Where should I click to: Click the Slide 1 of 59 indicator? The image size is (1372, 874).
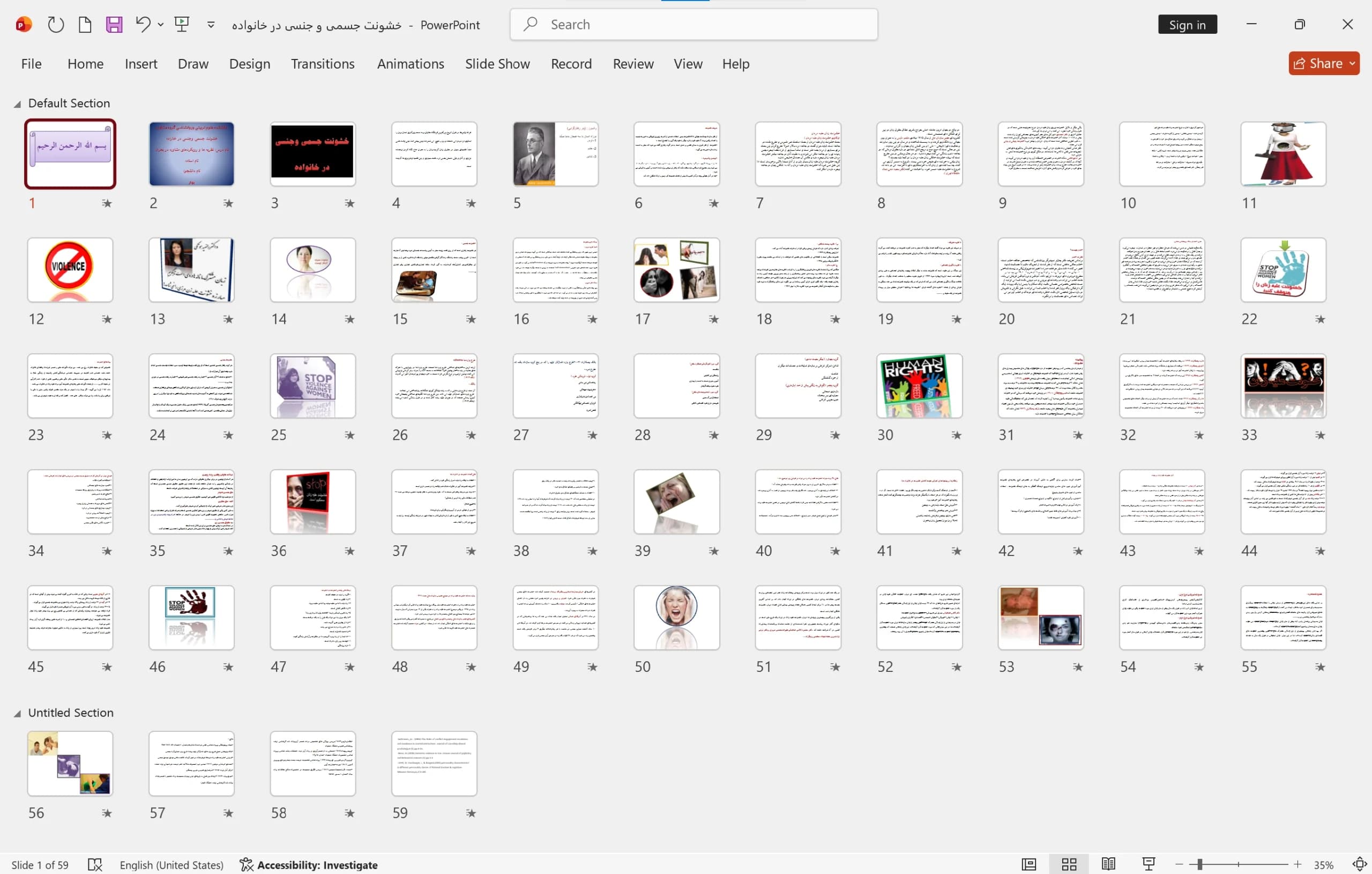tap(40, 865)
